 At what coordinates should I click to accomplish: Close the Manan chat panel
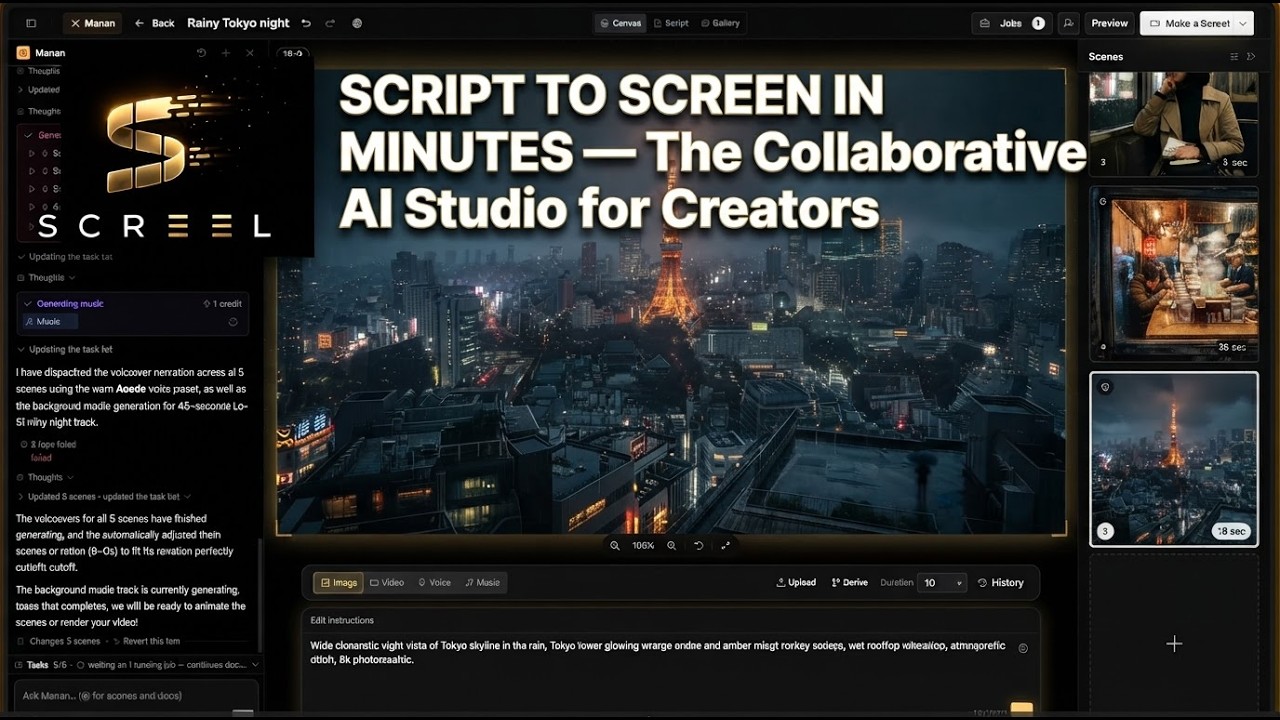[250, 53]
